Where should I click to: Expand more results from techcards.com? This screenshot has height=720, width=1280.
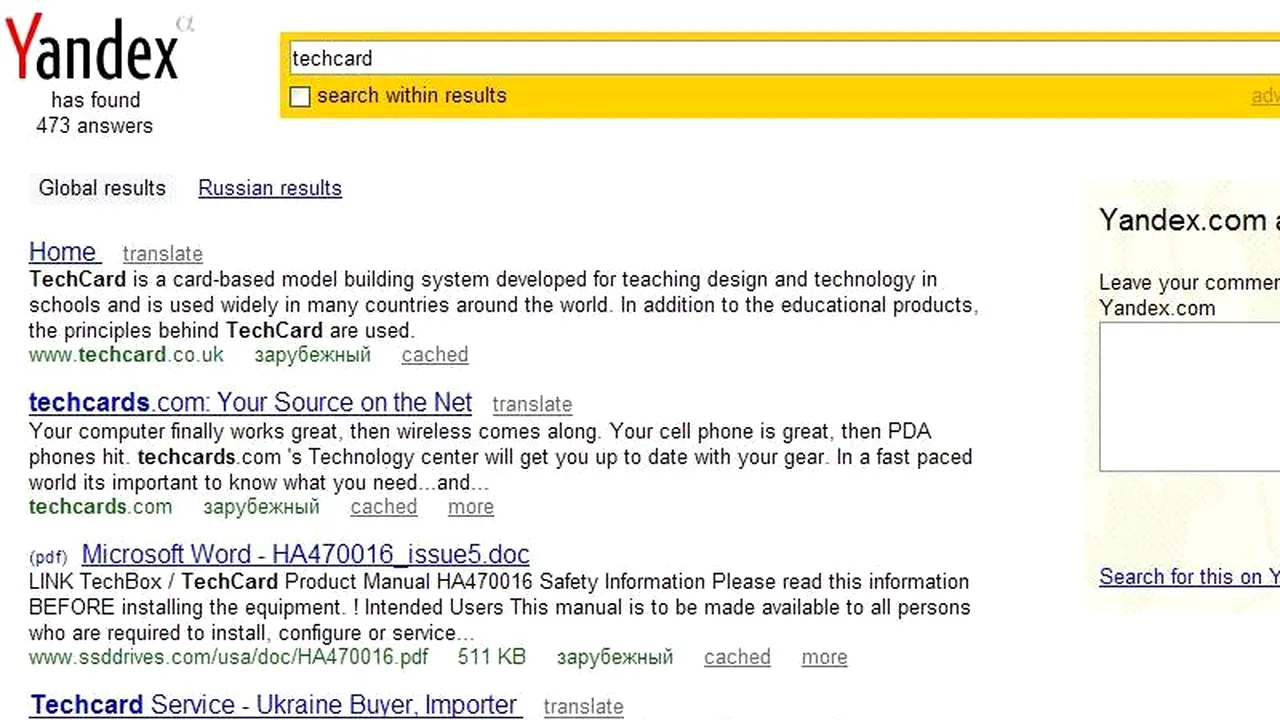click(x=470, y=507)
